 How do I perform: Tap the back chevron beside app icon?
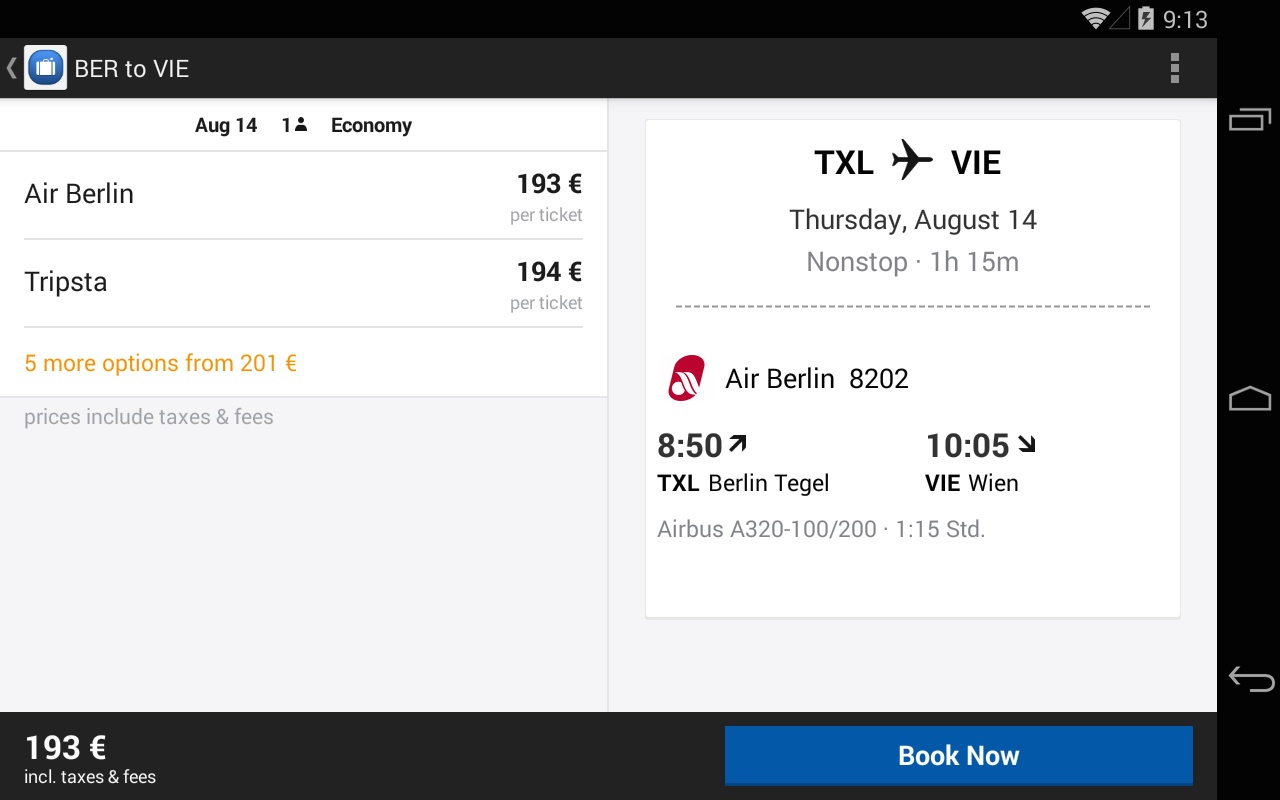pyautogui.click(x=11, y=68)
